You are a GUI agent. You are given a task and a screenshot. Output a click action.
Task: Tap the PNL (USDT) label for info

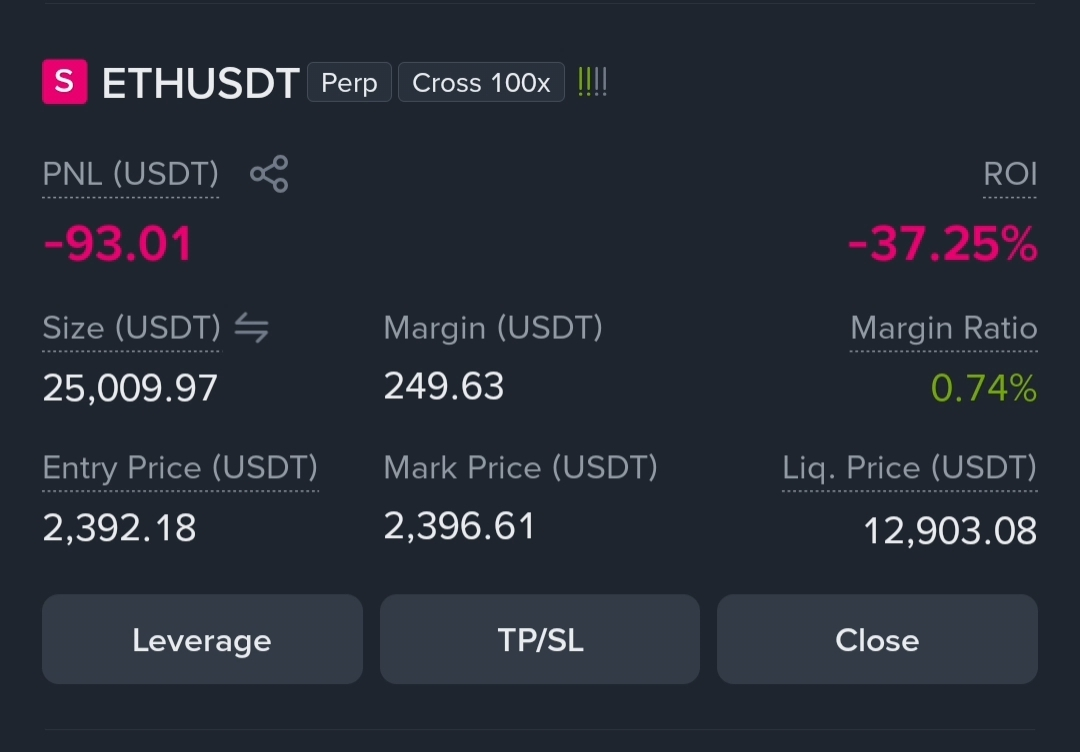tap(131, 174)
